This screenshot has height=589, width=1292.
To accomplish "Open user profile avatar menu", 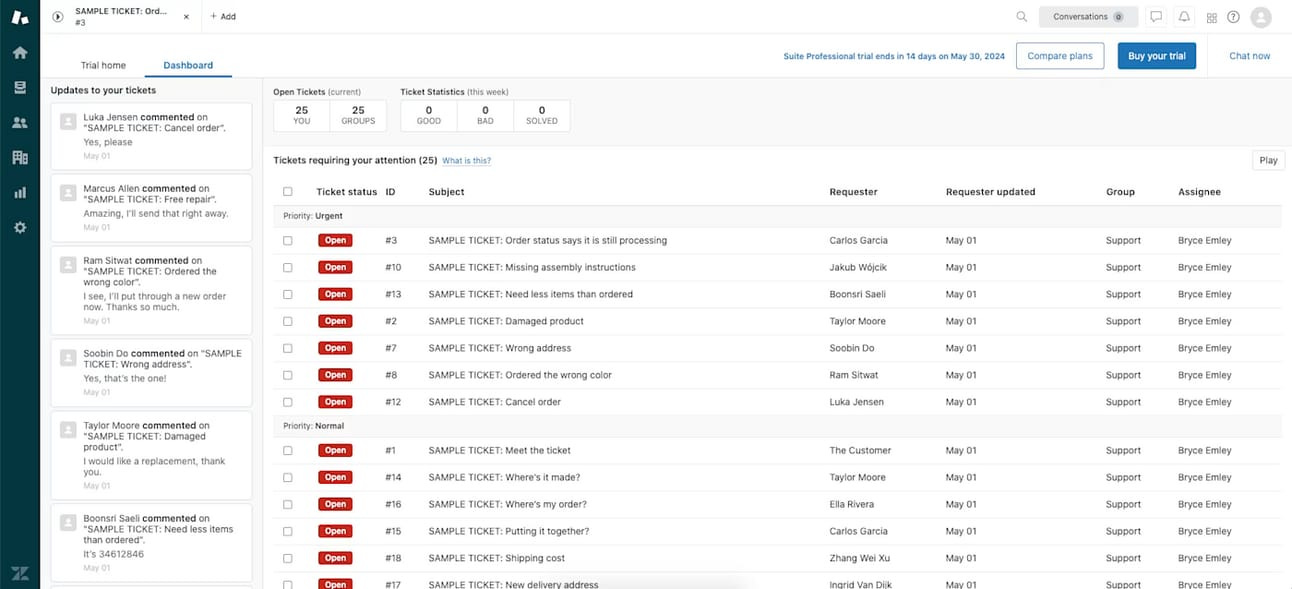I will click(1261, 17).
